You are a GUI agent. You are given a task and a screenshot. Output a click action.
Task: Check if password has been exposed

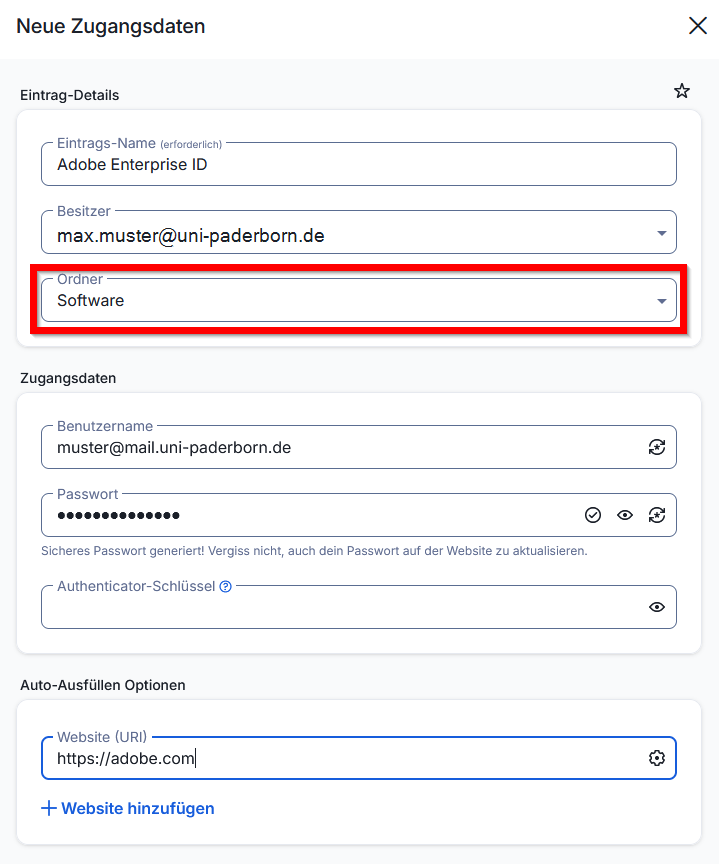(x=593, y=515)
